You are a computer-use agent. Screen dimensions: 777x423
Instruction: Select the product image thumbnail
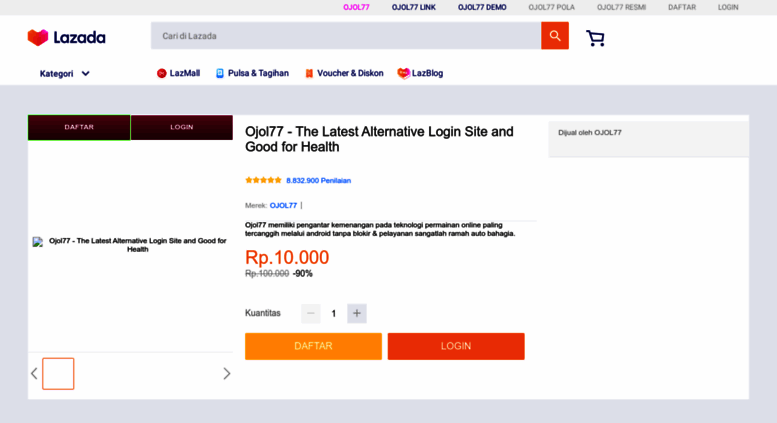tap(58, 373)
